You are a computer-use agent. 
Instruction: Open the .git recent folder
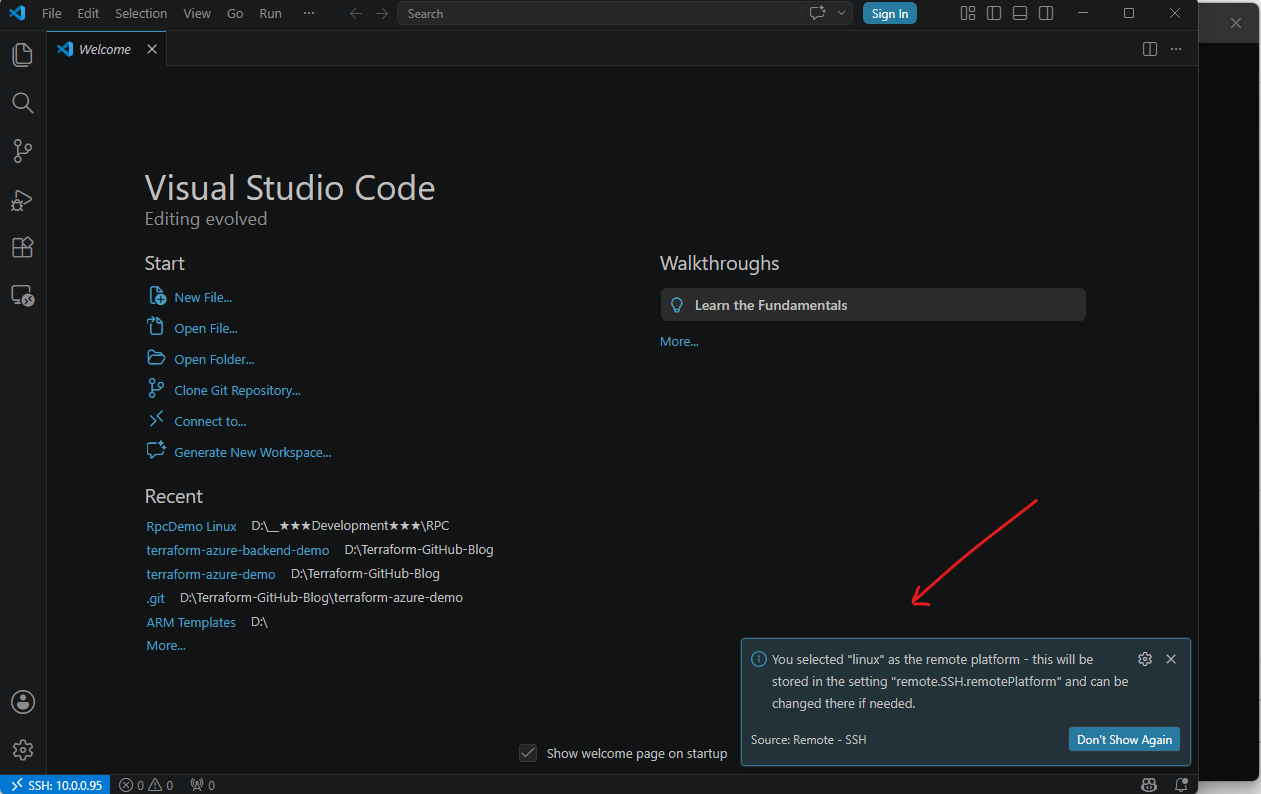tap(156, 598)
